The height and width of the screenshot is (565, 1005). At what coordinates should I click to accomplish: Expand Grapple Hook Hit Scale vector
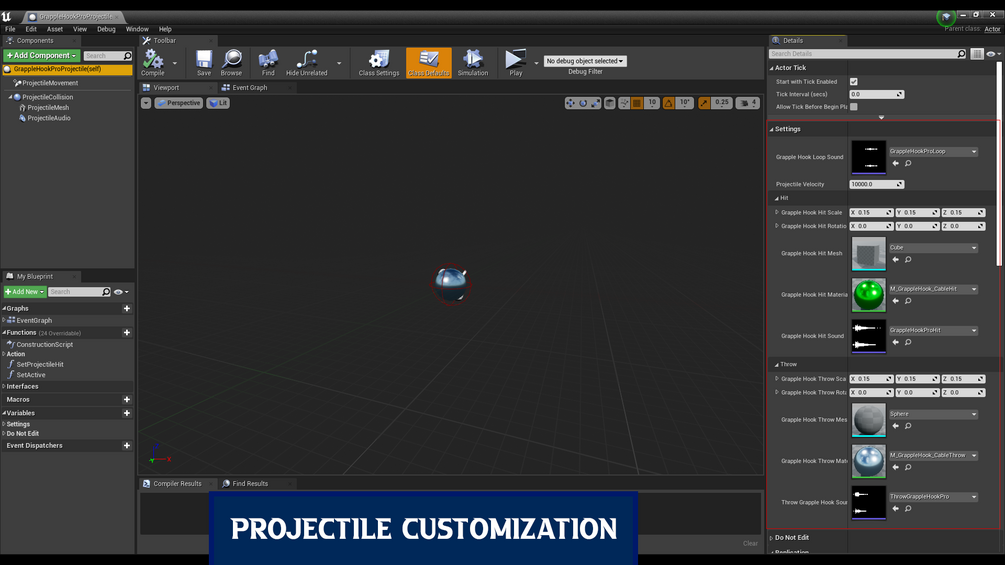tap(777, 212)
